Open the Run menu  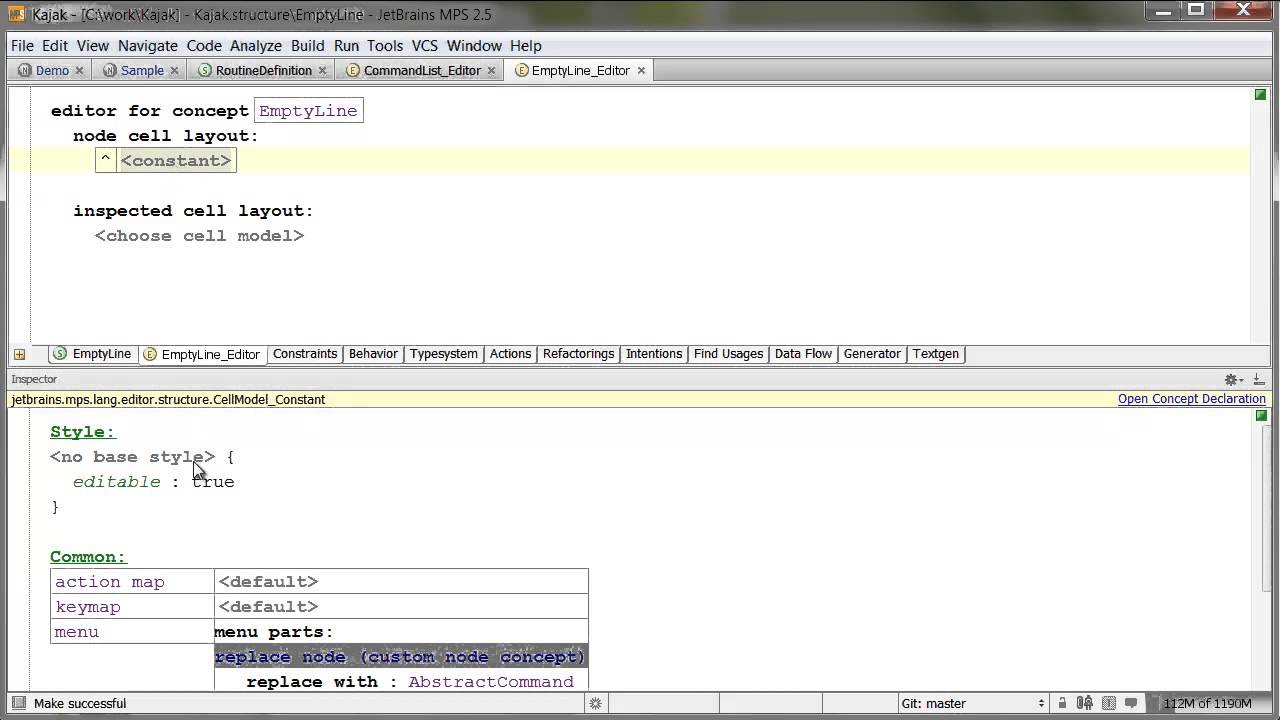point(346,46)
